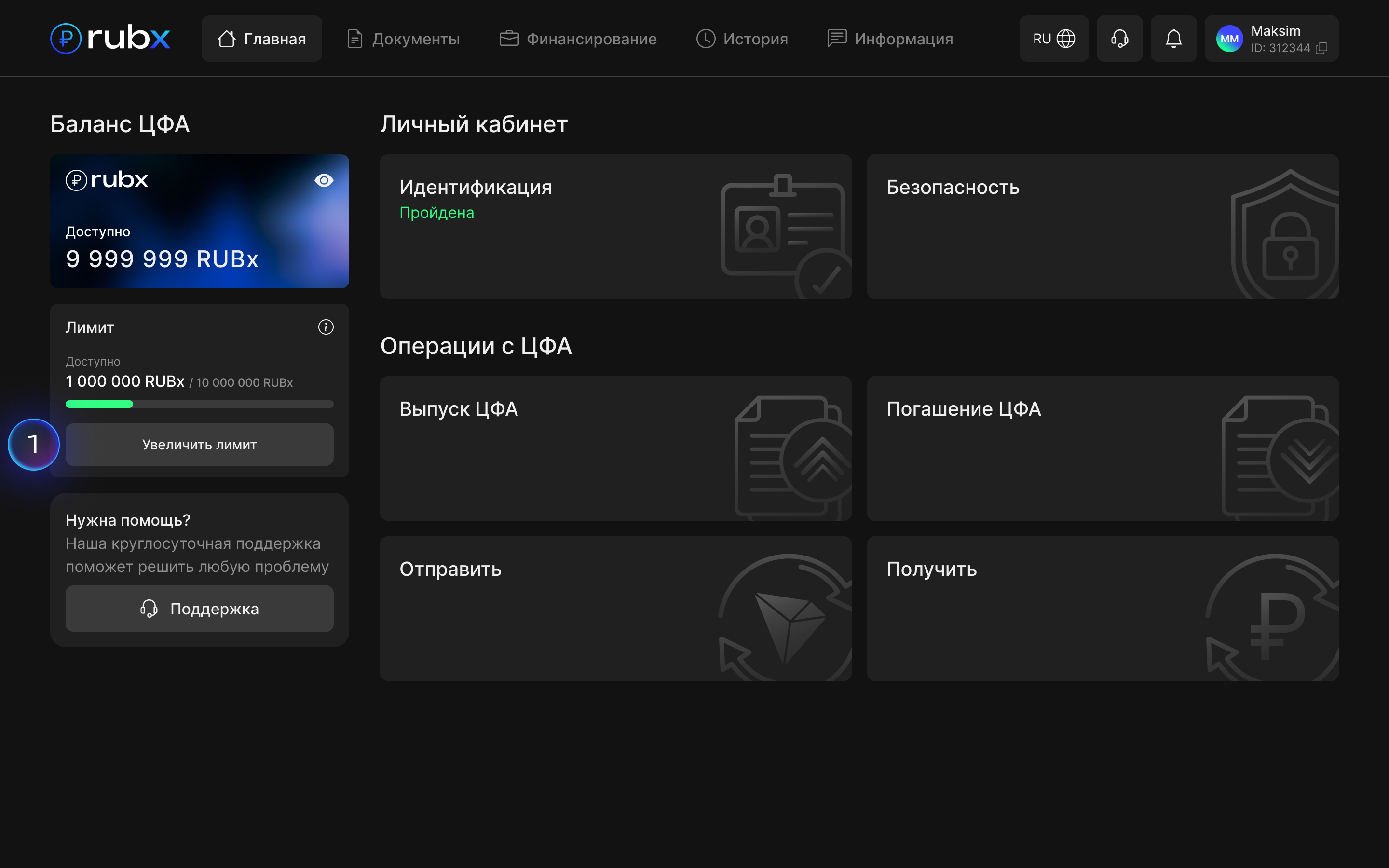Open the support headset icon in header
Image resolution: width=1389 pixels, height=868 pixels.
click(1119, 39)
